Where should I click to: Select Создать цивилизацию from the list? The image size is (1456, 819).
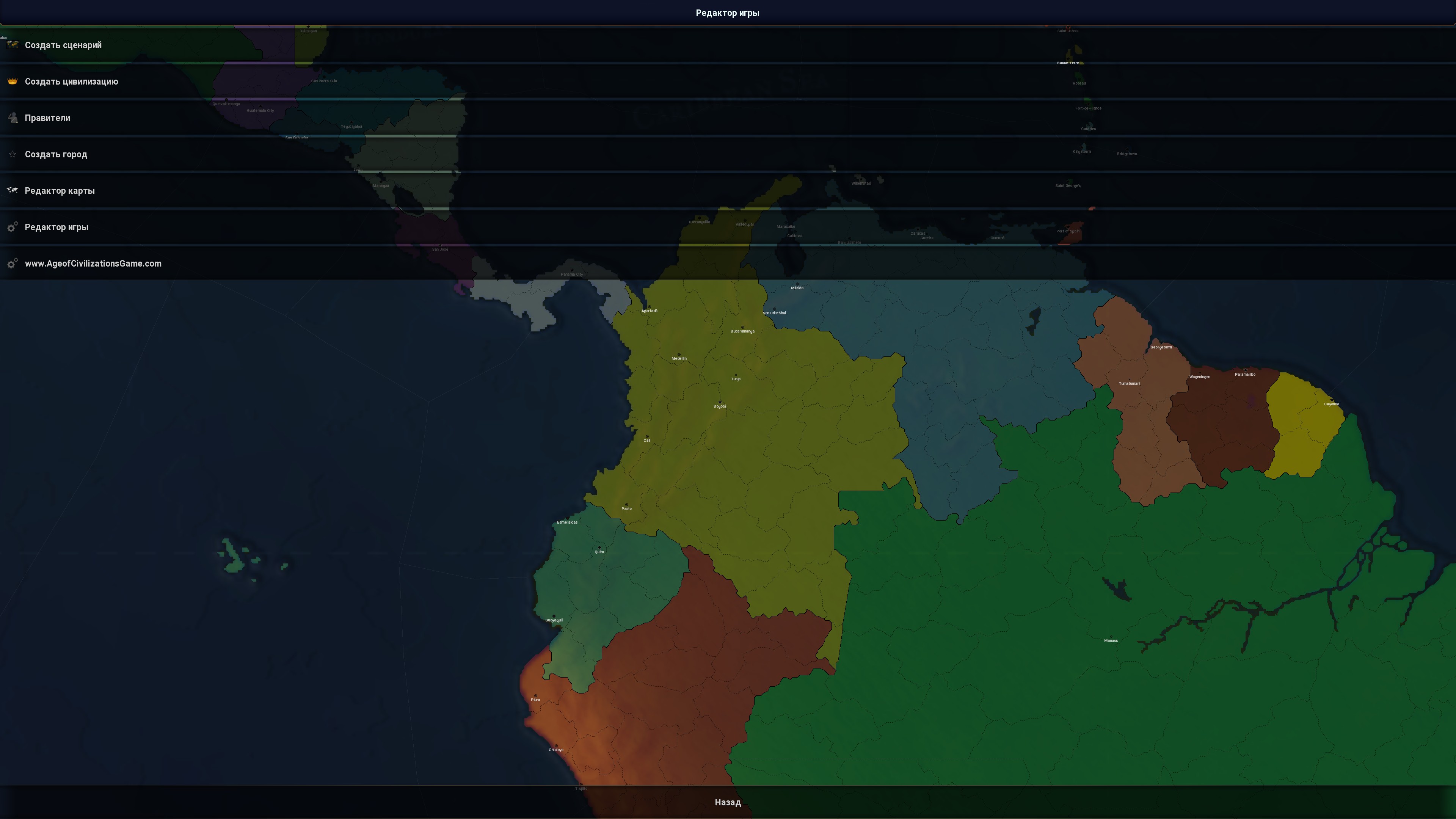click(728, 82)
